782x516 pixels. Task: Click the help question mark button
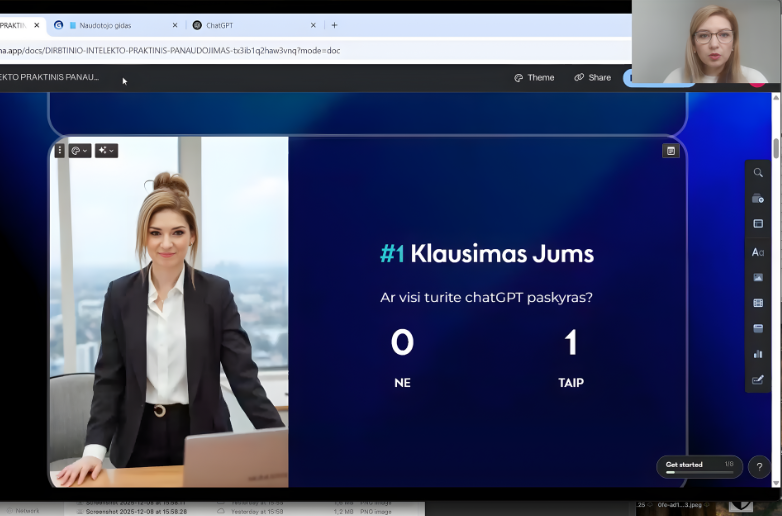pos(759,467)
